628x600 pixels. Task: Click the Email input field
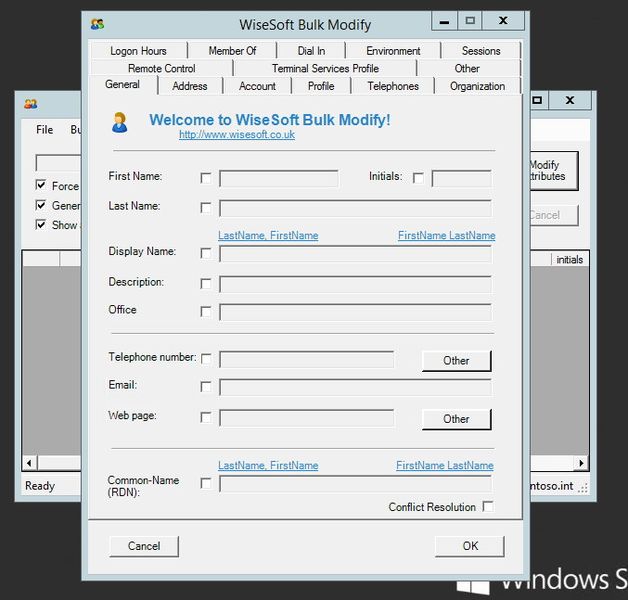[x=356, y=387]
